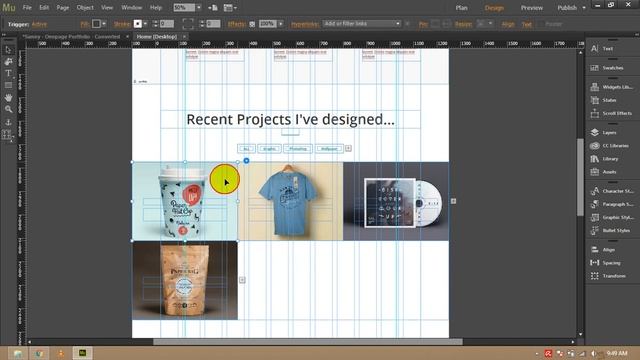Open the Page menu
The width and height of the screenshot is (640, 360).
click(62, 7)
